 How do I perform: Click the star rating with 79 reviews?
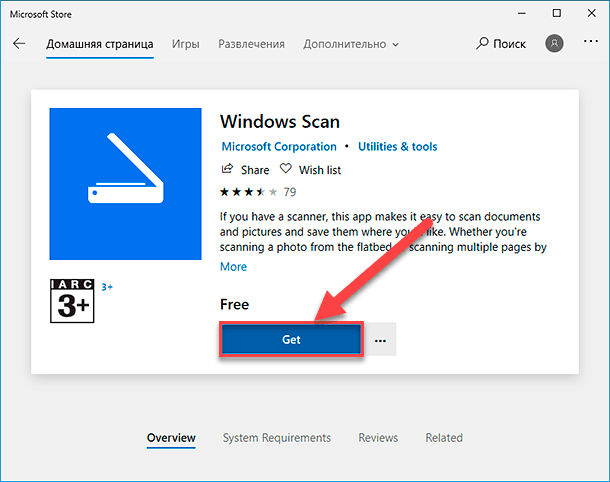click(258, 192)
